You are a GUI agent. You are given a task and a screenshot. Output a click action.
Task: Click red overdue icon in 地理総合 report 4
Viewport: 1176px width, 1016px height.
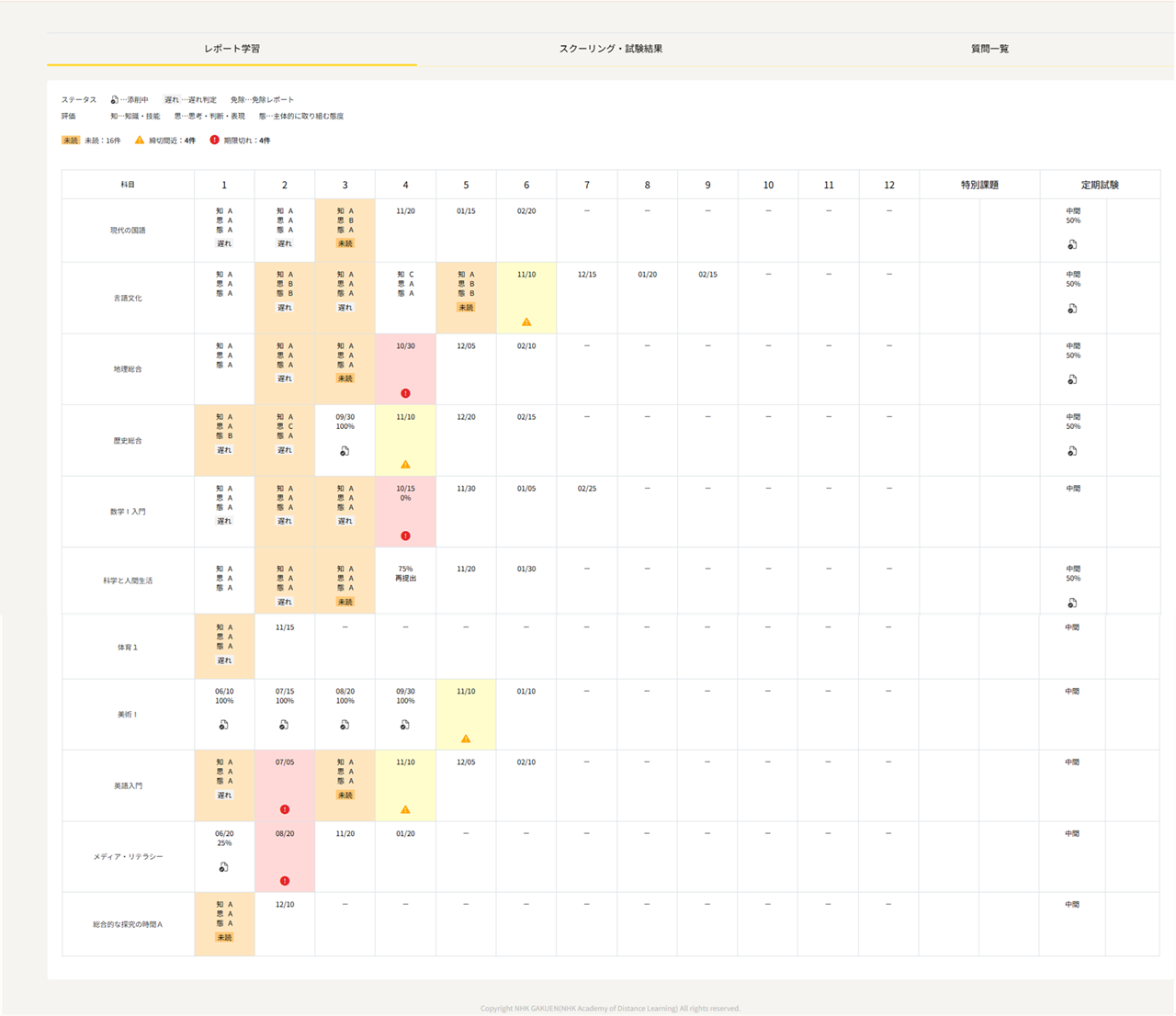pyautogui.click(x=405, y=393)
